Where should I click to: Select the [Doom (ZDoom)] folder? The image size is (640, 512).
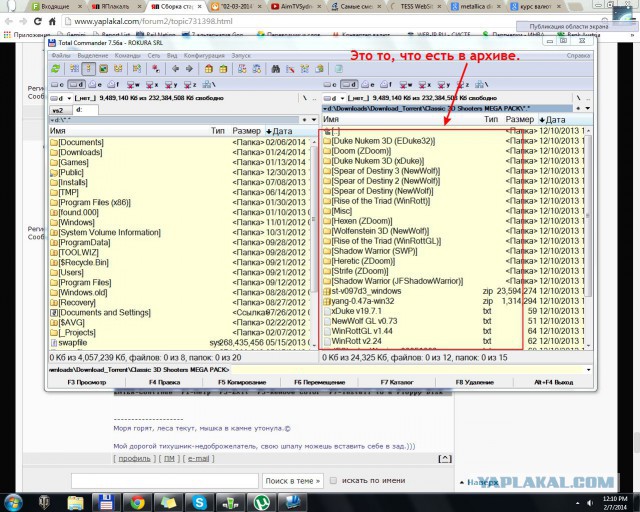356,151
